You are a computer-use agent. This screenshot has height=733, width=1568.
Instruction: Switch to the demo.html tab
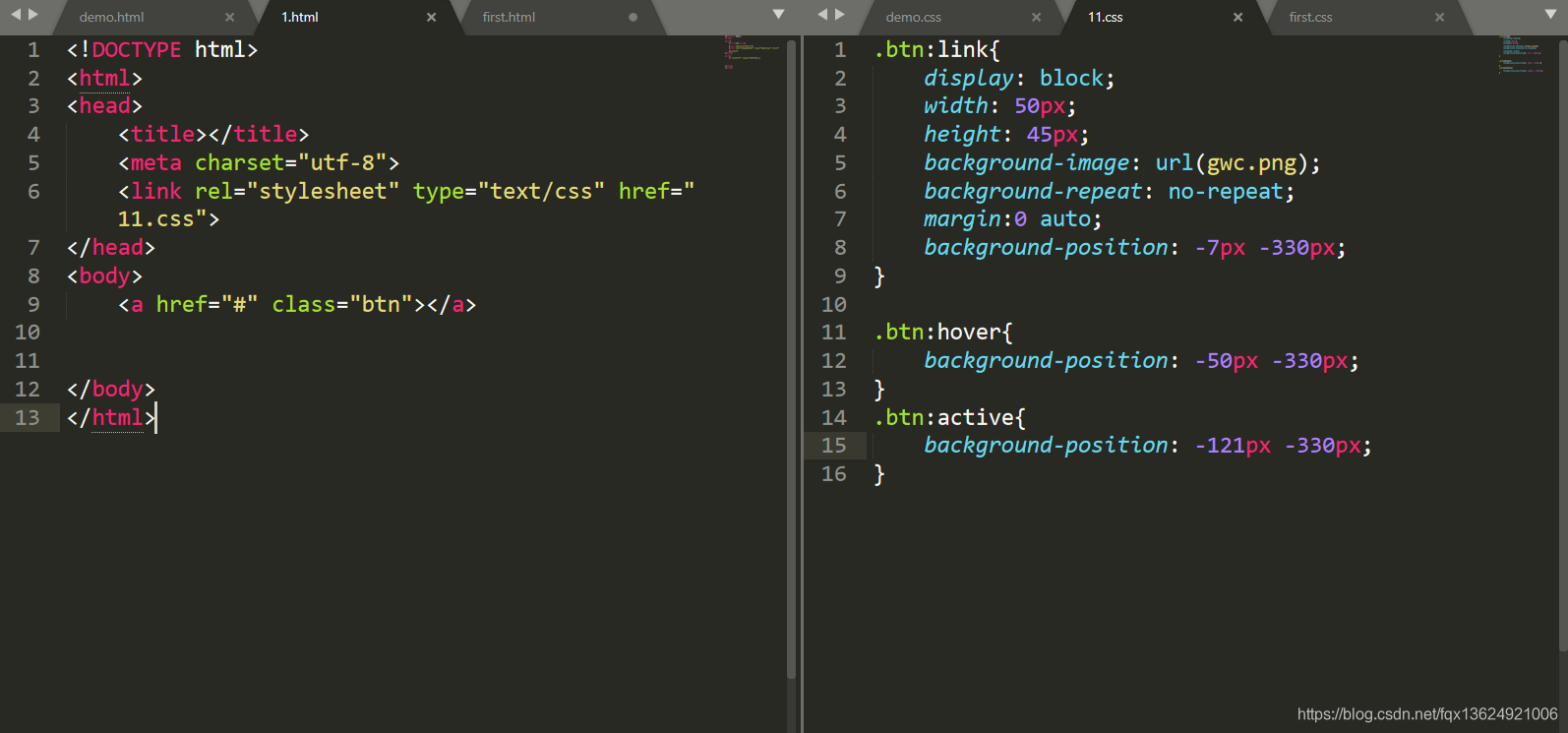coord(111,17)
